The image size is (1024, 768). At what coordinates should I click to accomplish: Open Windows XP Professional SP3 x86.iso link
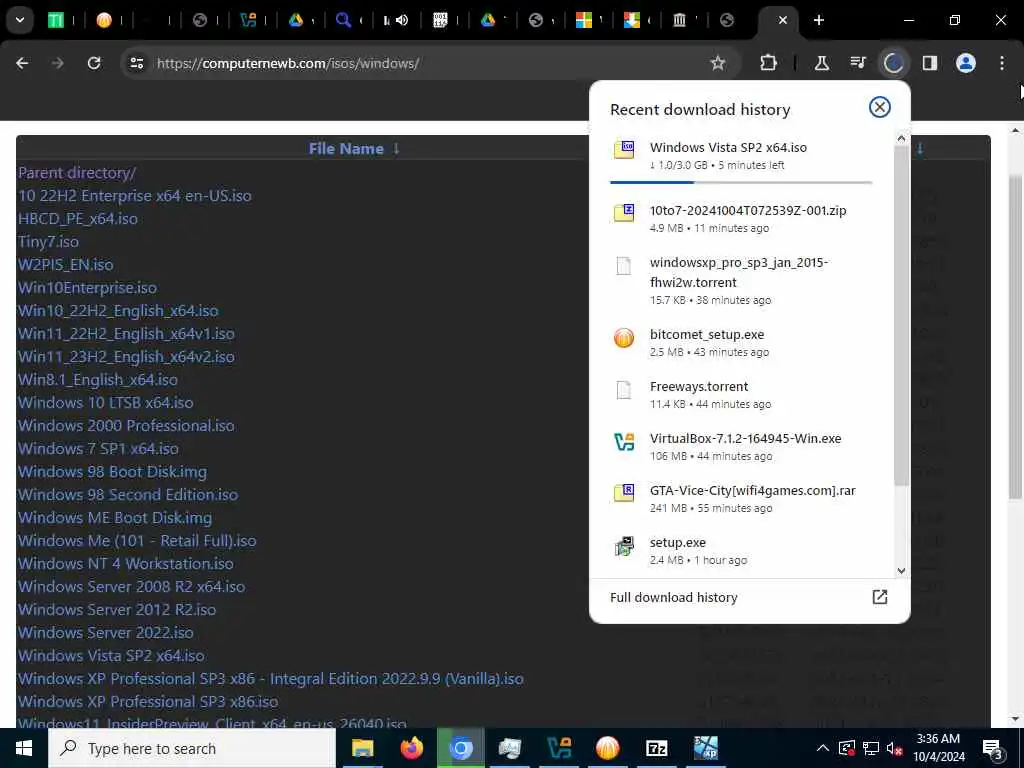(x=148, y=701)
